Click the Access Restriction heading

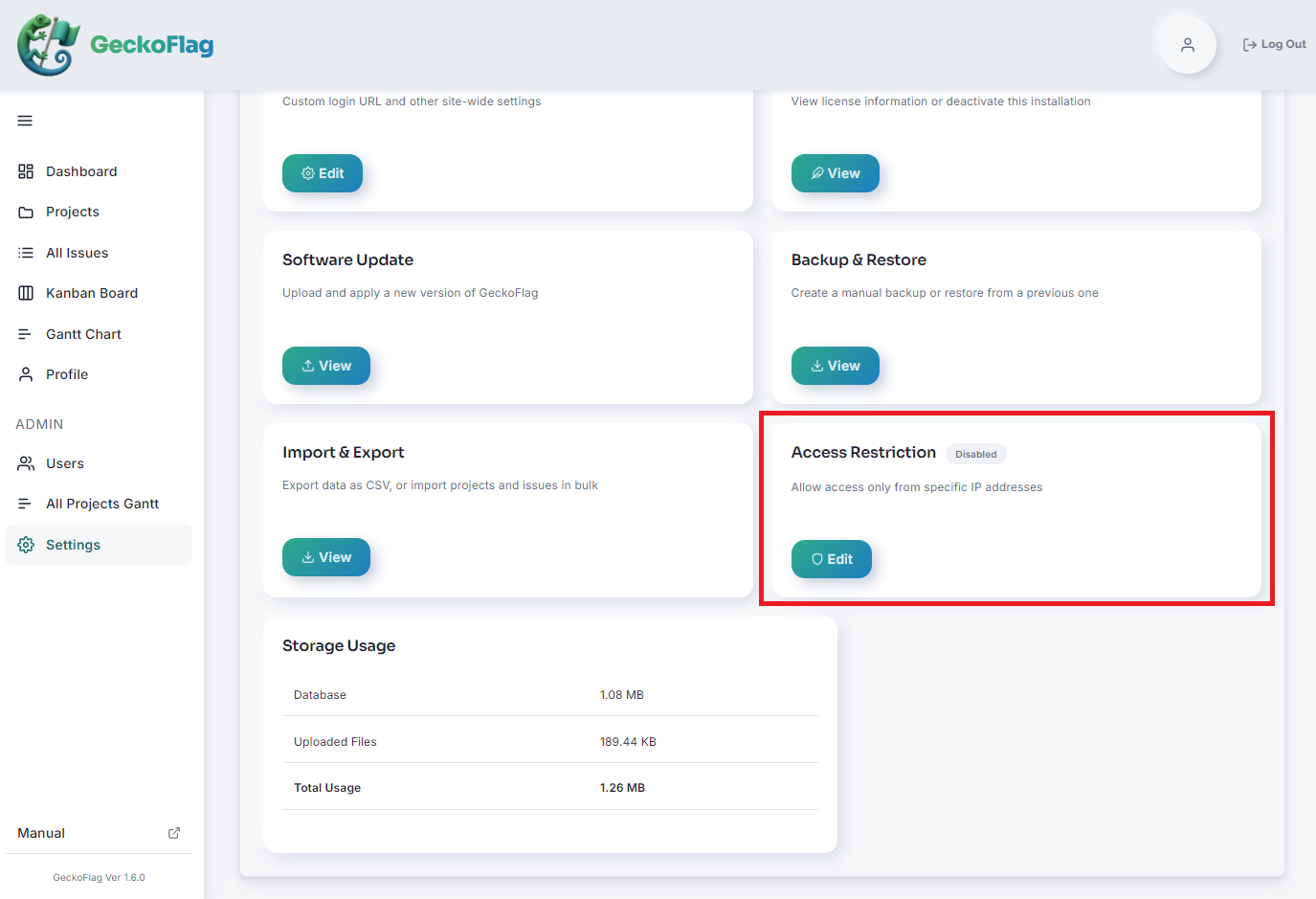point(863,452)
